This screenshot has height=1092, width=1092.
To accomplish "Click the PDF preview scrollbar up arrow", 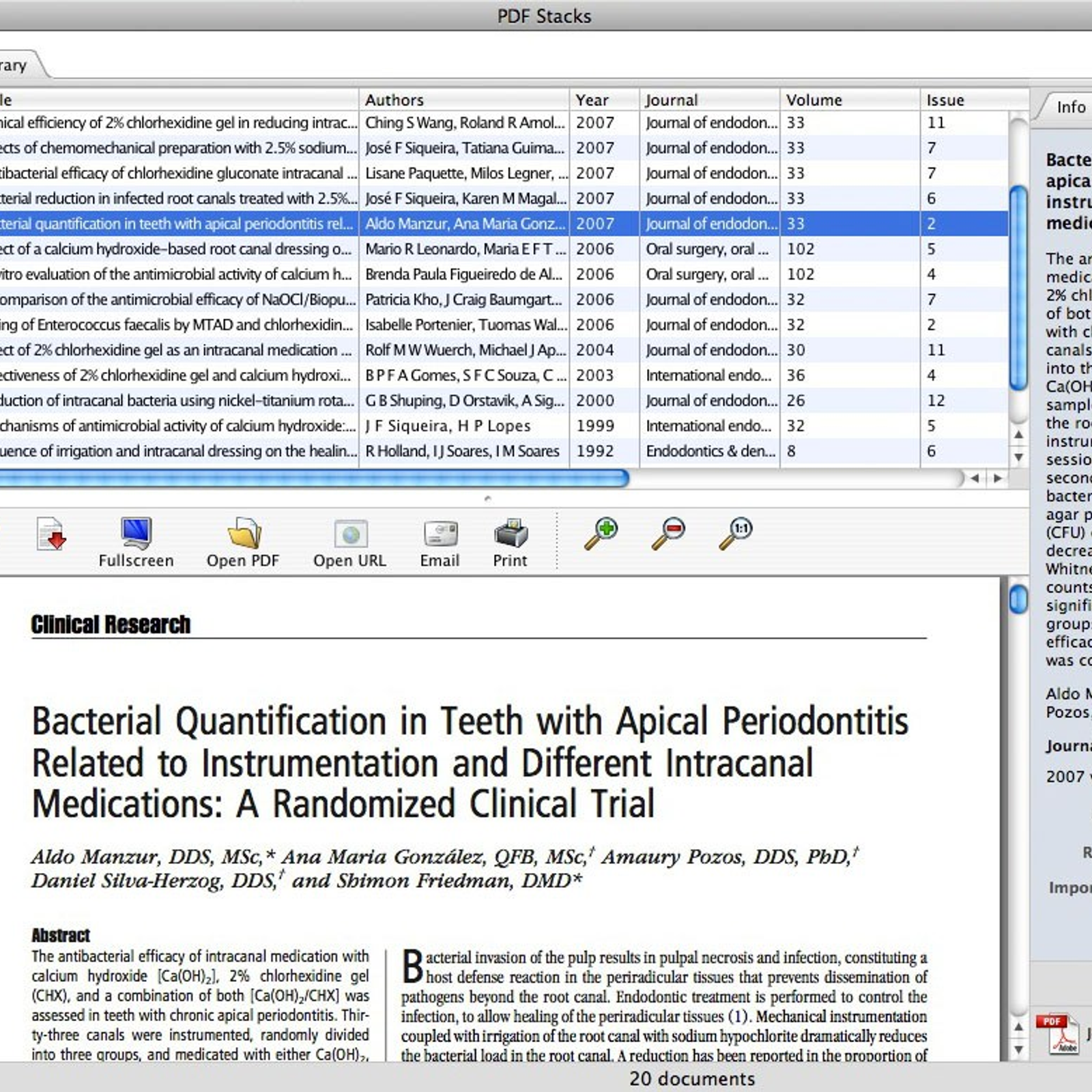I will pos(1018,1026).
